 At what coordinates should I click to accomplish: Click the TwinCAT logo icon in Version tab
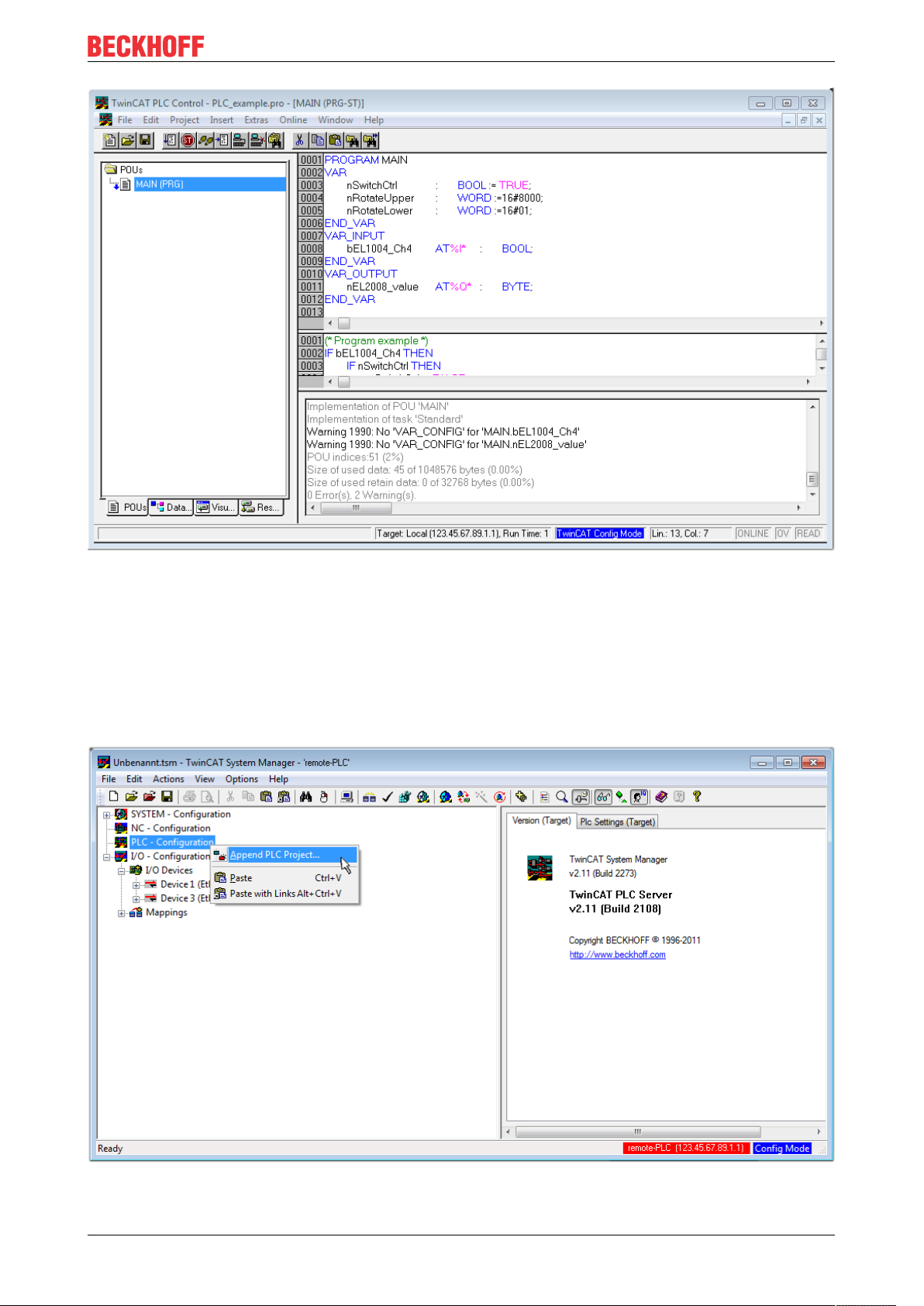tap(540, 868)
